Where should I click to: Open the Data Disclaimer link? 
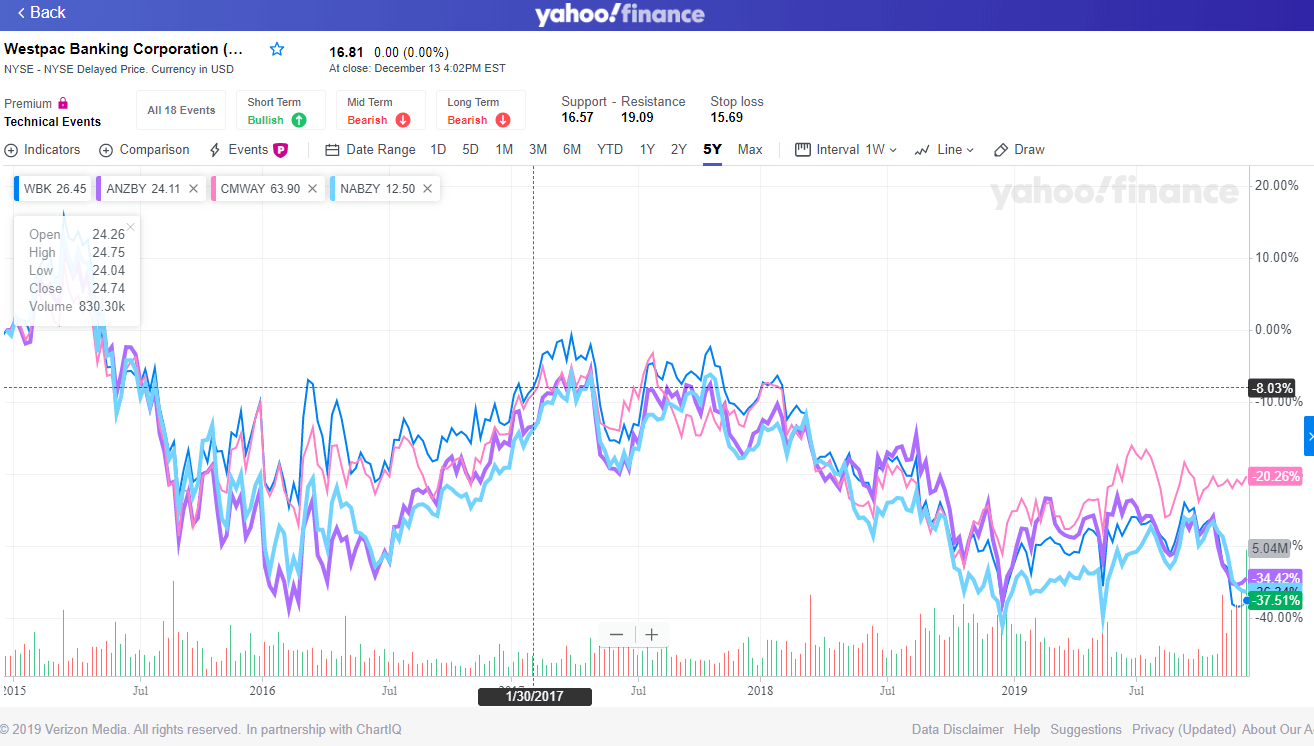(957, 730)
